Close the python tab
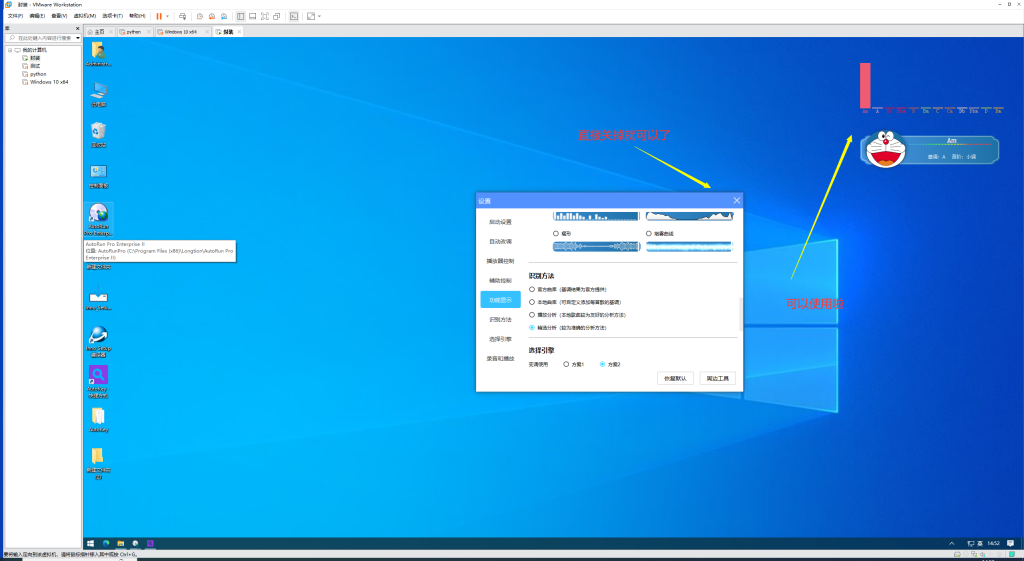1024x561 pixels. pyautogui.click(x=149, y=31)
